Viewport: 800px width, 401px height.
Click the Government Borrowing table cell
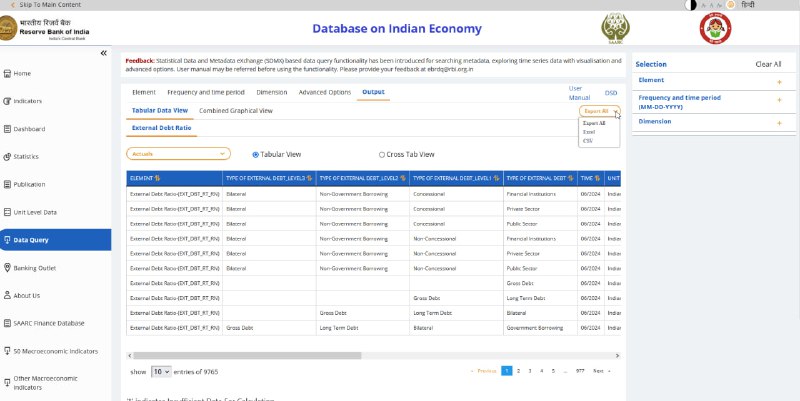[540, 328]
